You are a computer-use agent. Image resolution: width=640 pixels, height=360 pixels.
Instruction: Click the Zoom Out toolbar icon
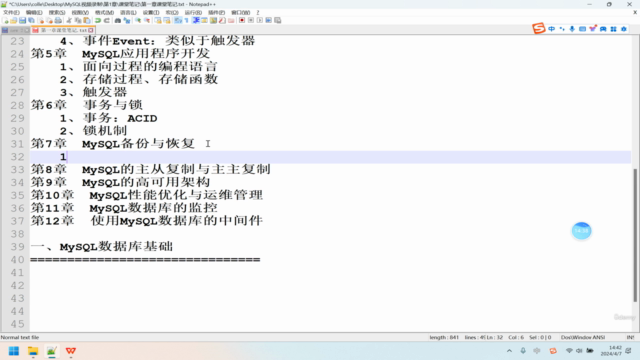click(147, 20)
